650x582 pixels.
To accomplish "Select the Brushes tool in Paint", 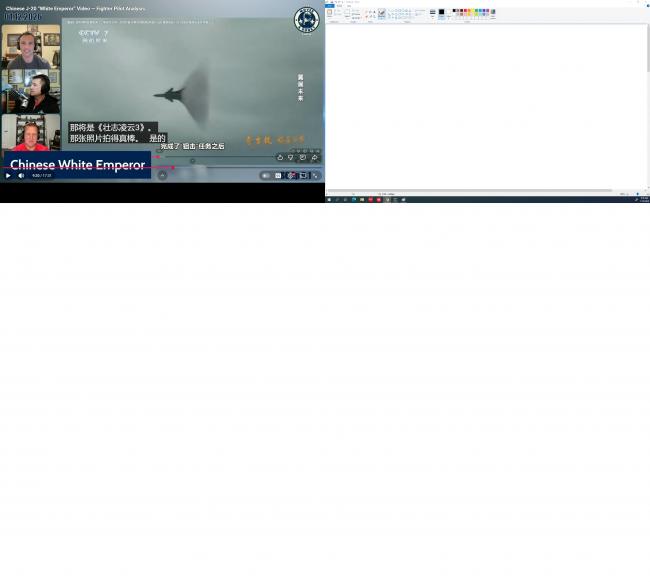I will pyautogui.click(x=381, y=13).
